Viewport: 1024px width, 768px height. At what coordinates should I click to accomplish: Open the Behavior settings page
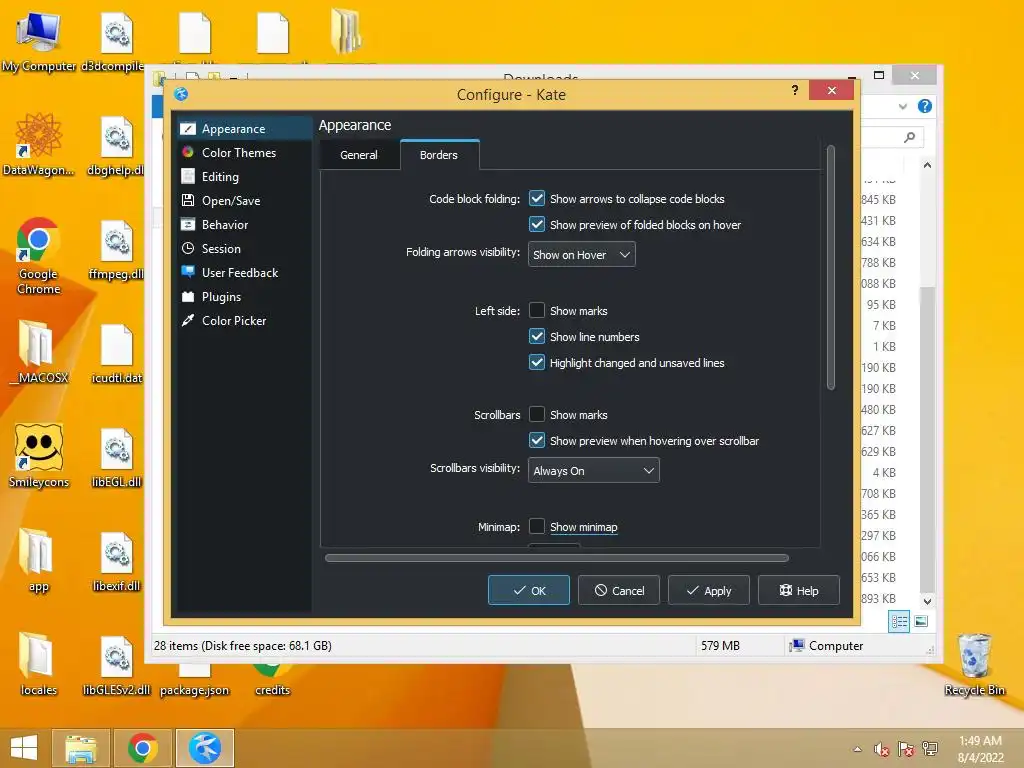(x=244, y=225)
